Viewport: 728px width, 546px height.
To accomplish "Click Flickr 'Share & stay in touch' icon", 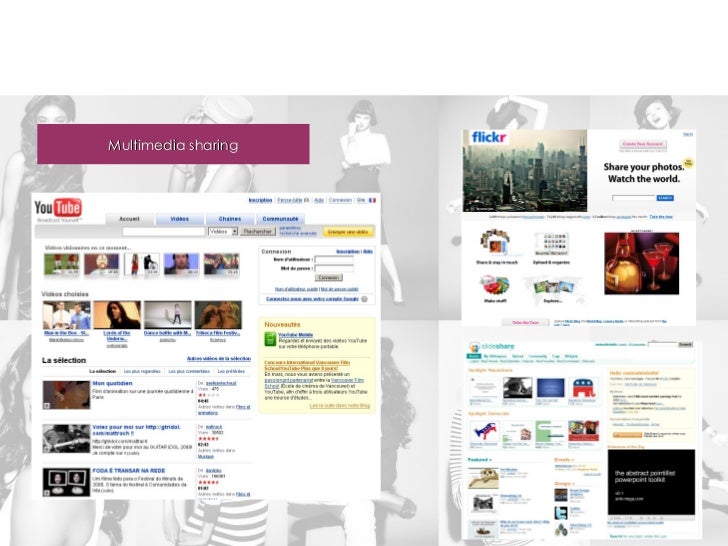I will coord(496,243).
